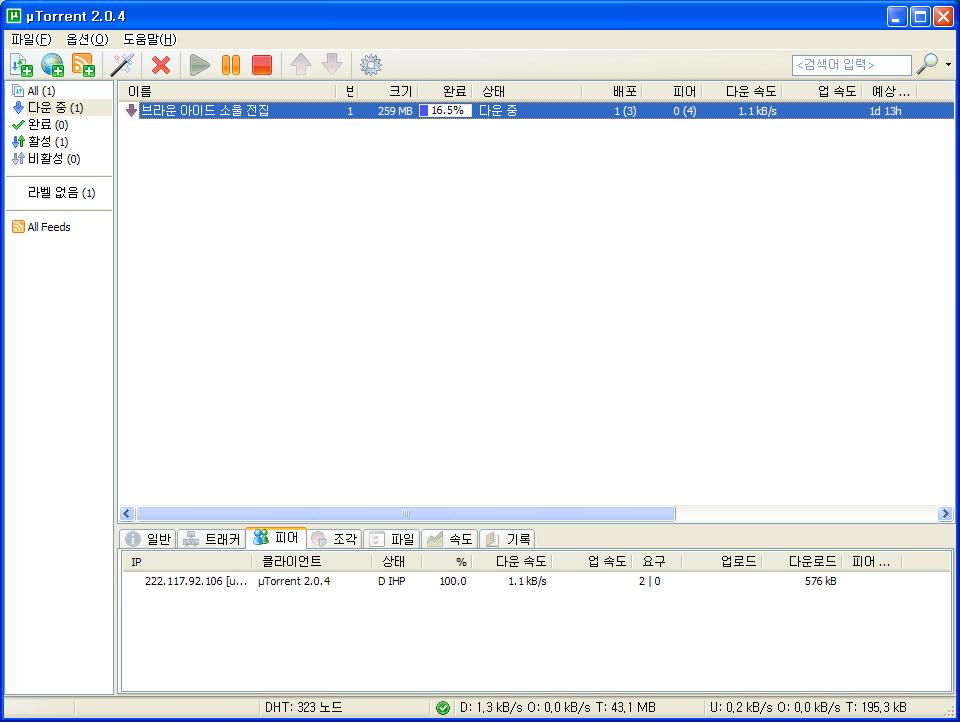
Task: Click the downloading arrow icon on torrent row
Action: point(131,111)
